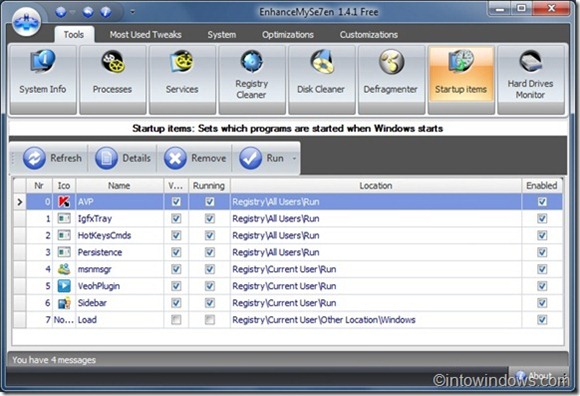Open the Most Used Tweaks tab
The width and height of the screenshot is (580, 396).
point(145,34)
